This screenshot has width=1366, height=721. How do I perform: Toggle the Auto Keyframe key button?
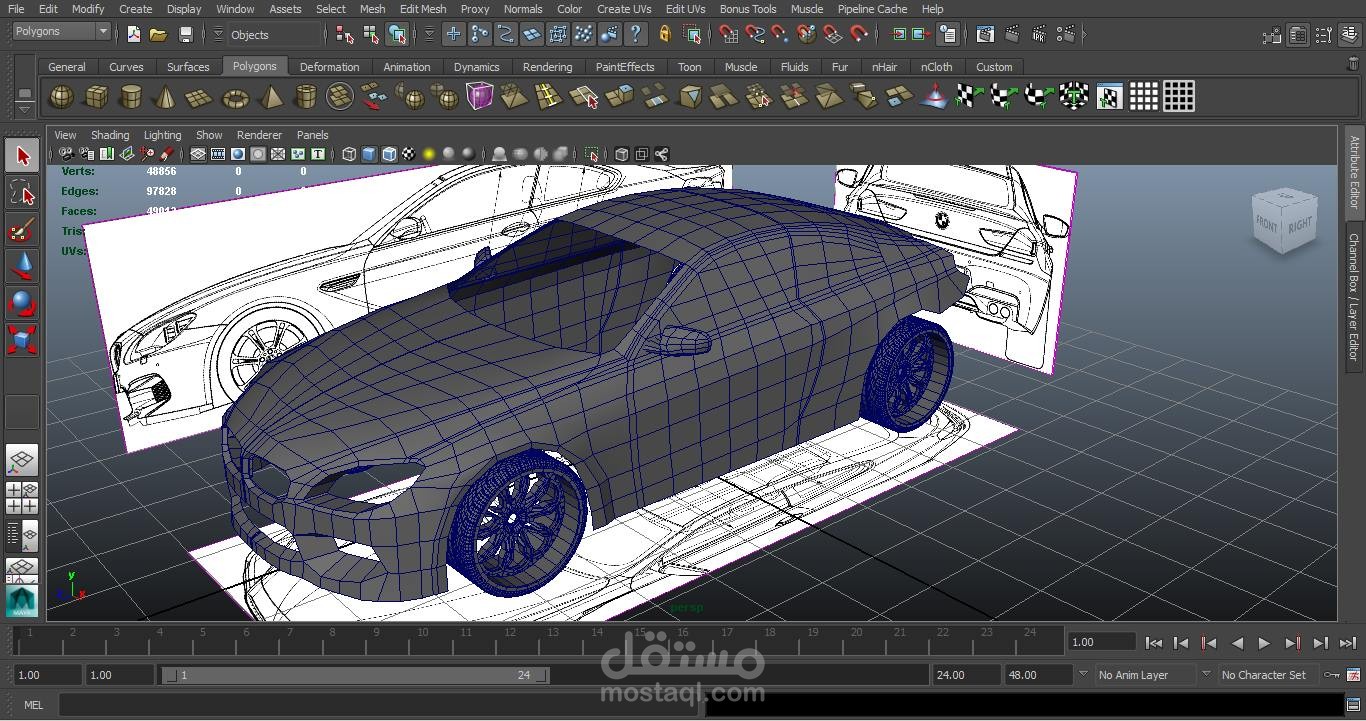point(1331,675)
